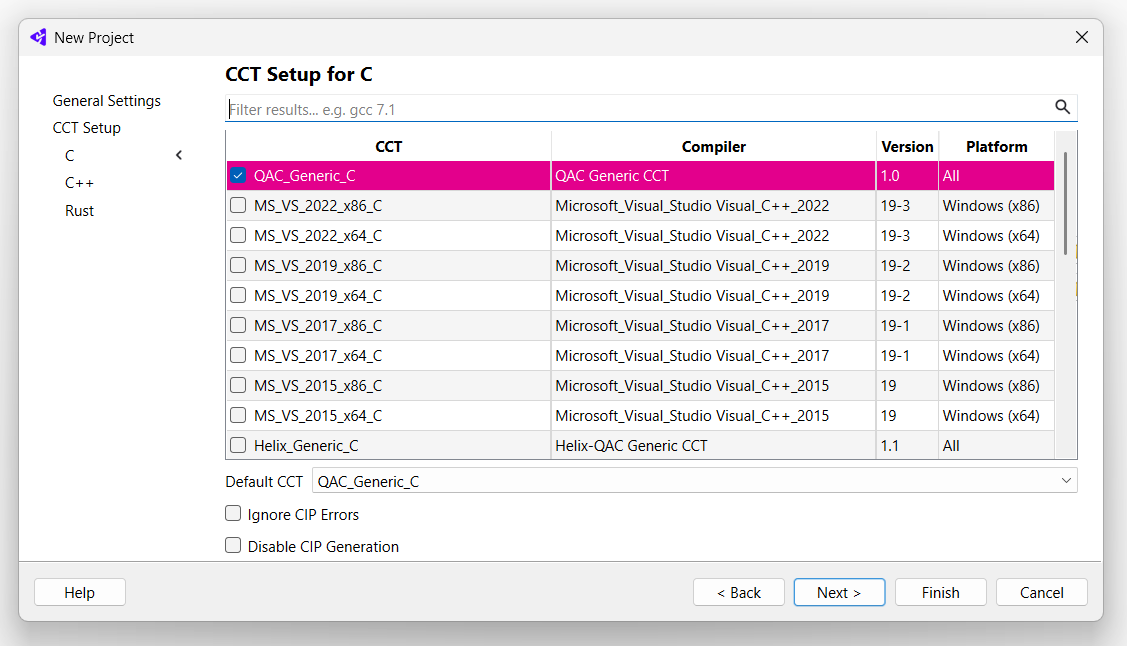Click Microsoft_Visual_Studio Visual_C++_2019 cell in MS_VS_2019_x64_C row
This screenshot has width=1127, height=646.
[714, 295]
